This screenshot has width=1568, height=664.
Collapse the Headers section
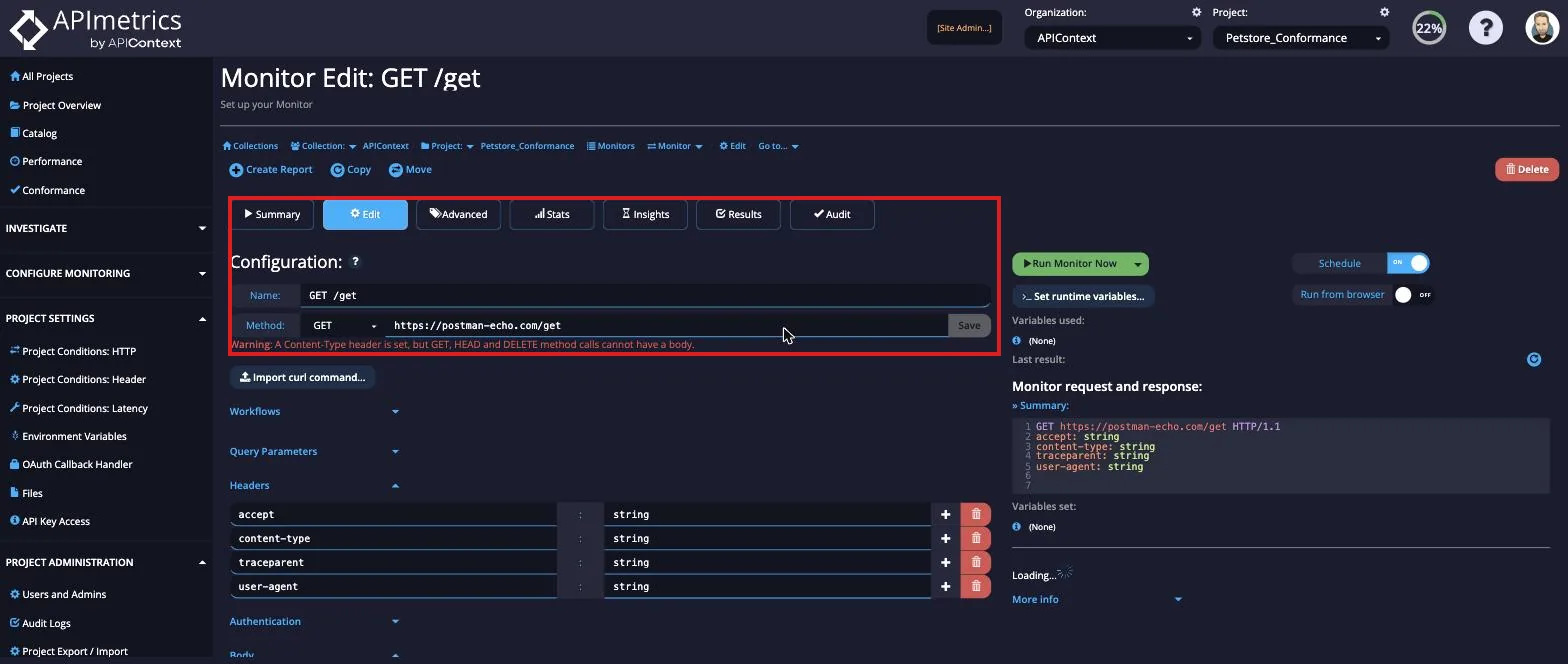point(314,485)
